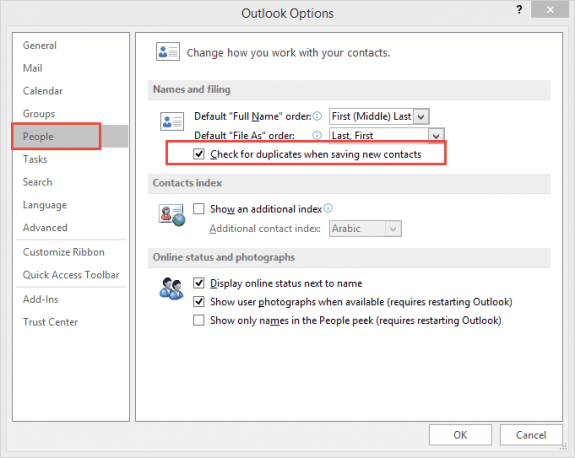The width and height of the screenshot is (575, 458).
Task: Click Change how you work with contacts text
Action: coord(288,53)
